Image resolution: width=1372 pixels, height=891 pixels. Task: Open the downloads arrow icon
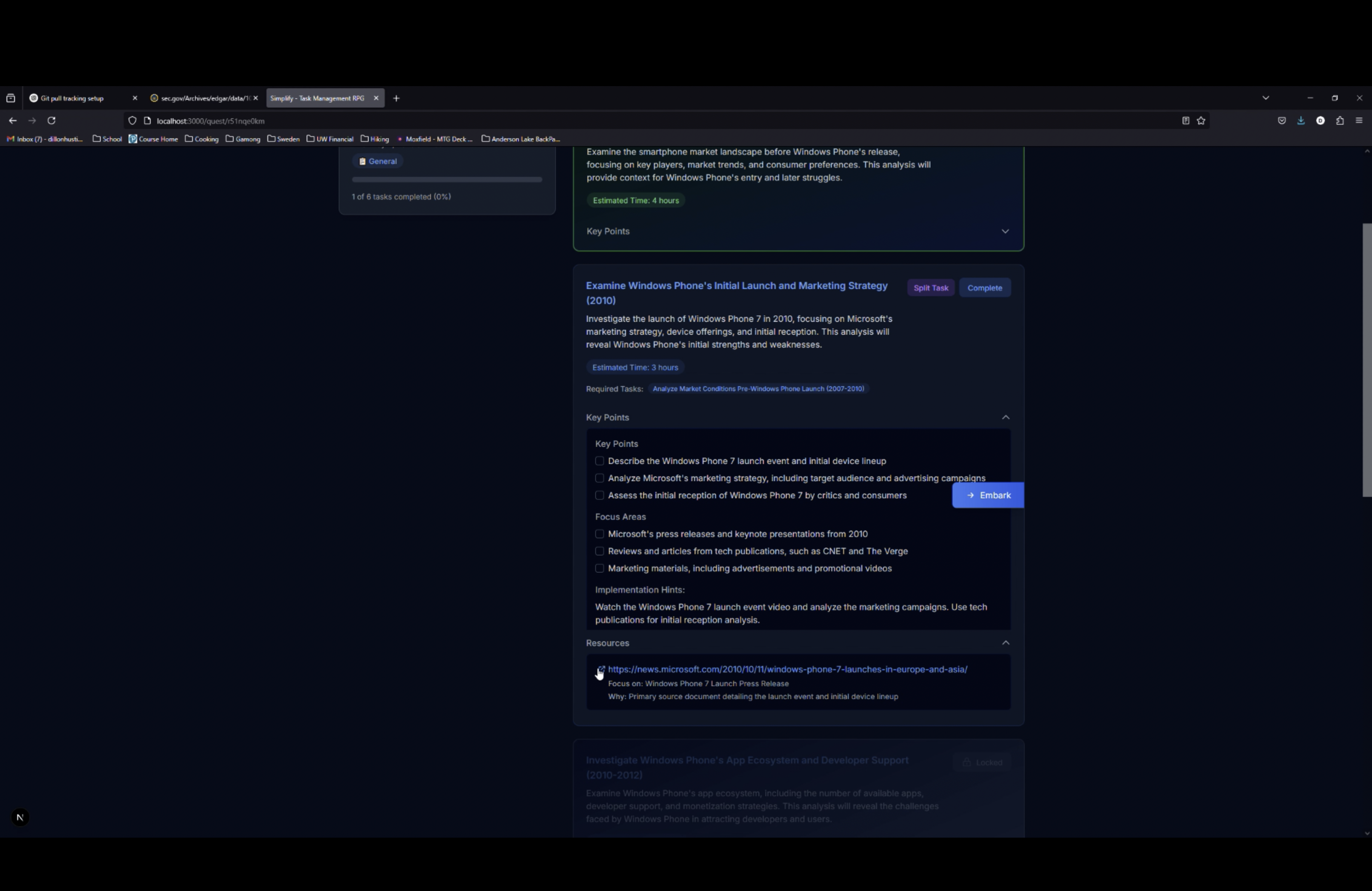click(x=1301, y=120)
